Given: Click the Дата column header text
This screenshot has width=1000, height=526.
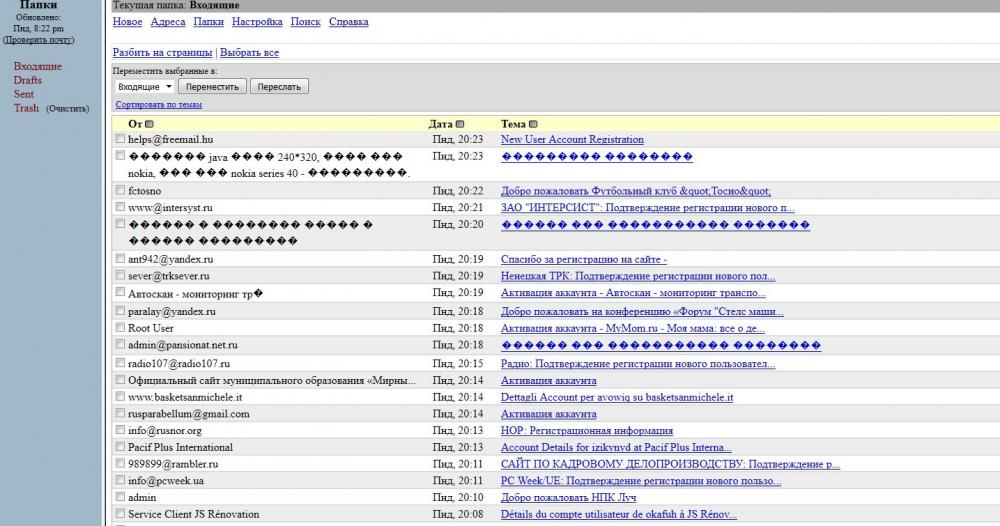Looking at the screenshot, I should (440, 124).
